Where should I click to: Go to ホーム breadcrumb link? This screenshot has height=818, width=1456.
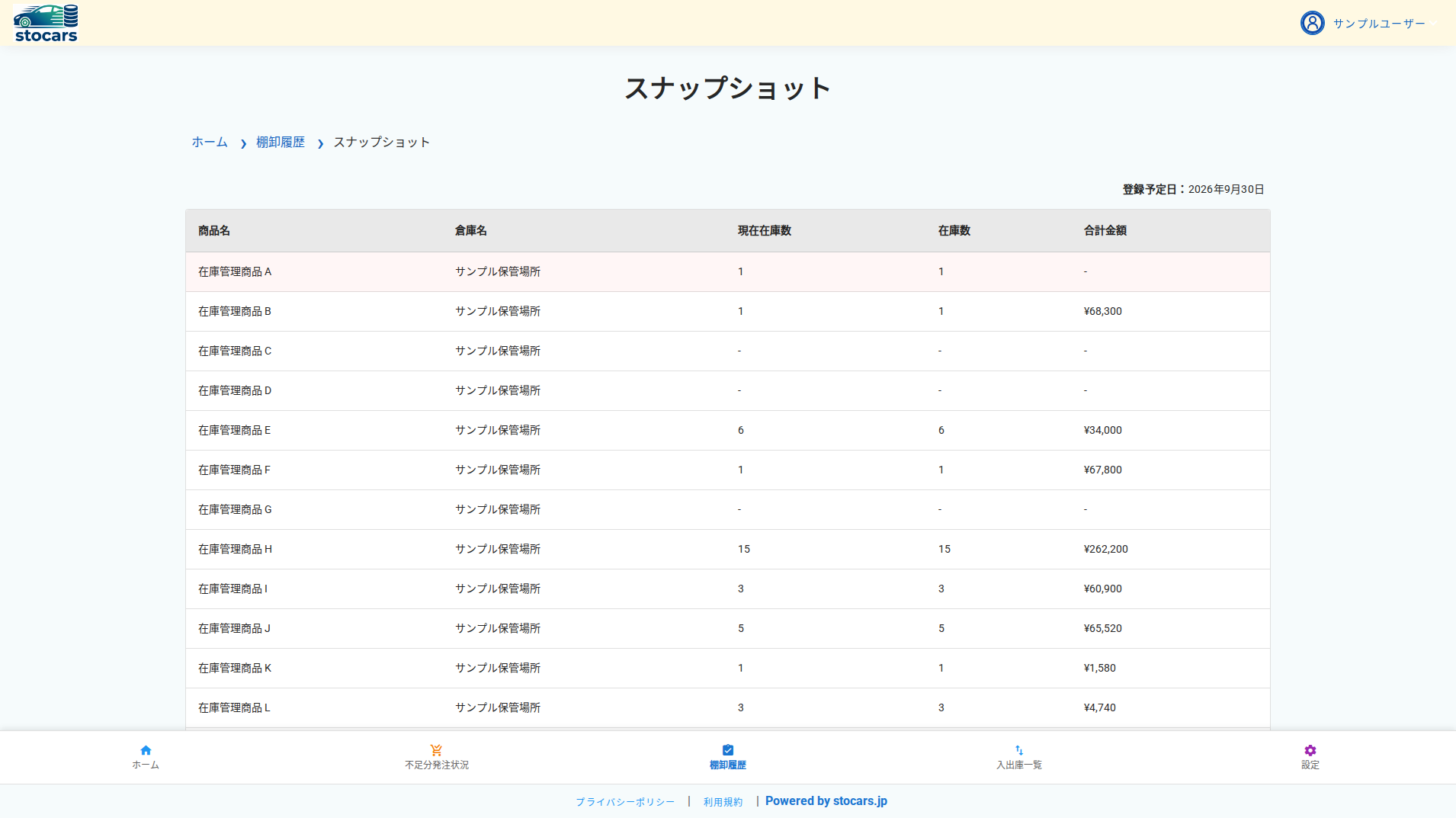210,142
